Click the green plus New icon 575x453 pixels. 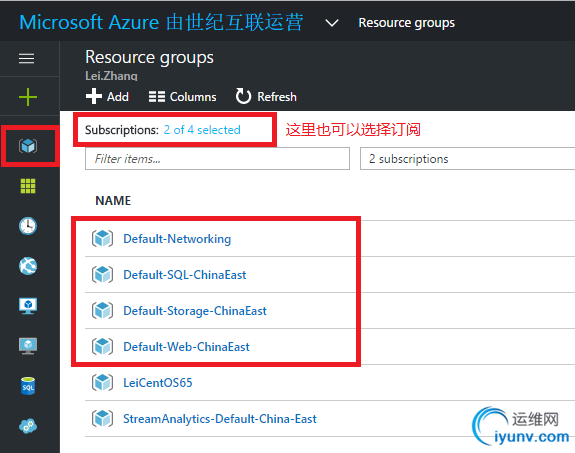coord(28,97)
